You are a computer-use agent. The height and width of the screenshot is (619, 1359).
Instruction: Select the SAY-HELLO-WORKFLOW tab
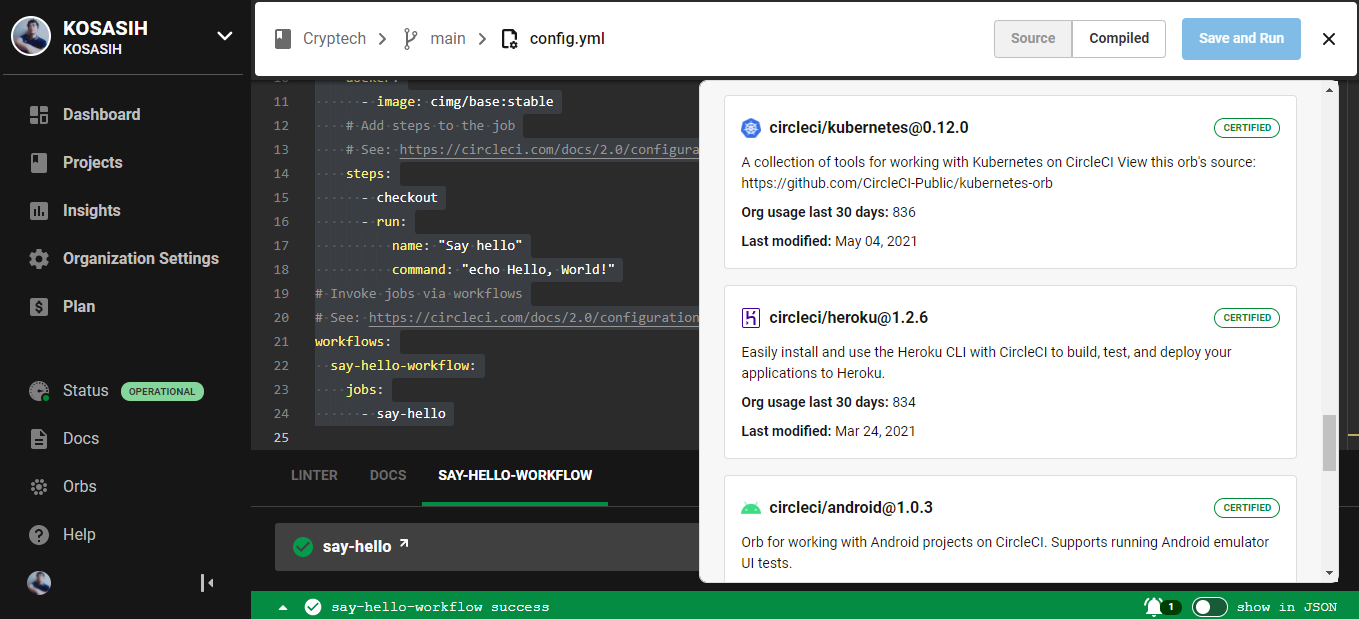tap(515, 475)
